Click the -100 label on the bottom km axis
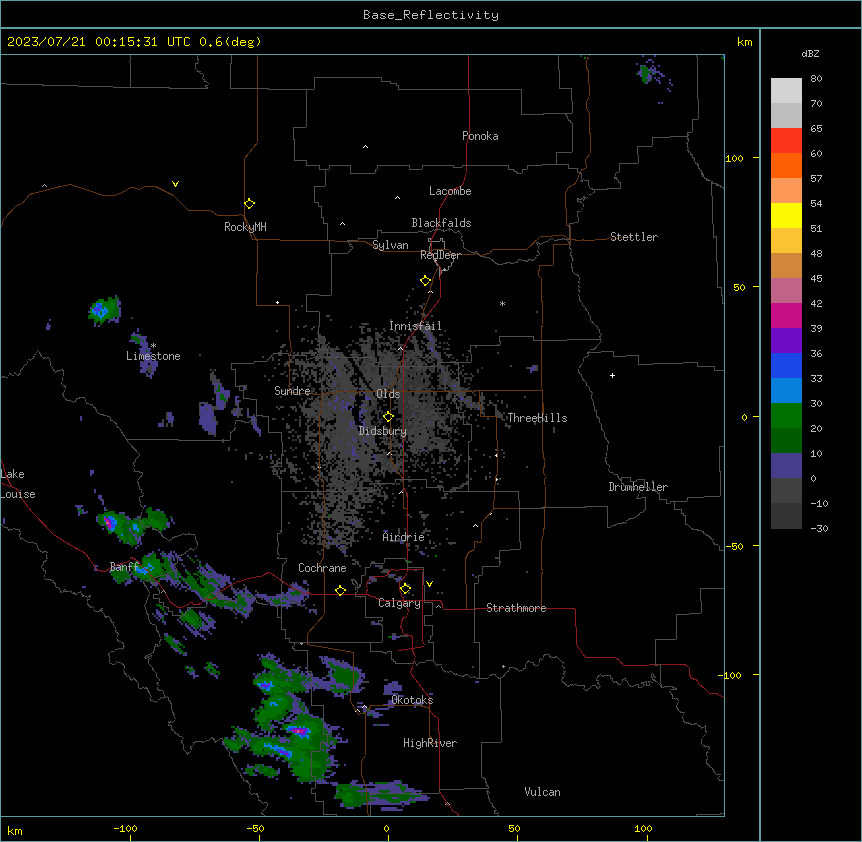862x842 pixels. 125,828
